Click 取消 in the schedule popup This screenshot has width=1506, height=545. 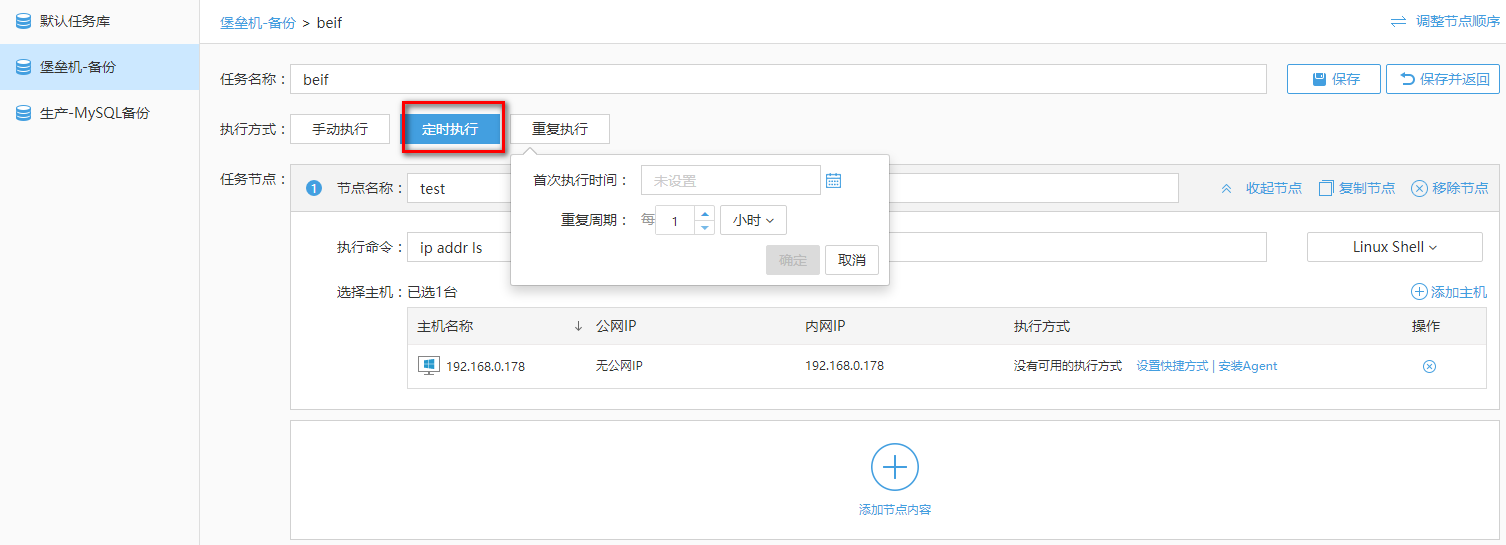(x=852, y=260)
